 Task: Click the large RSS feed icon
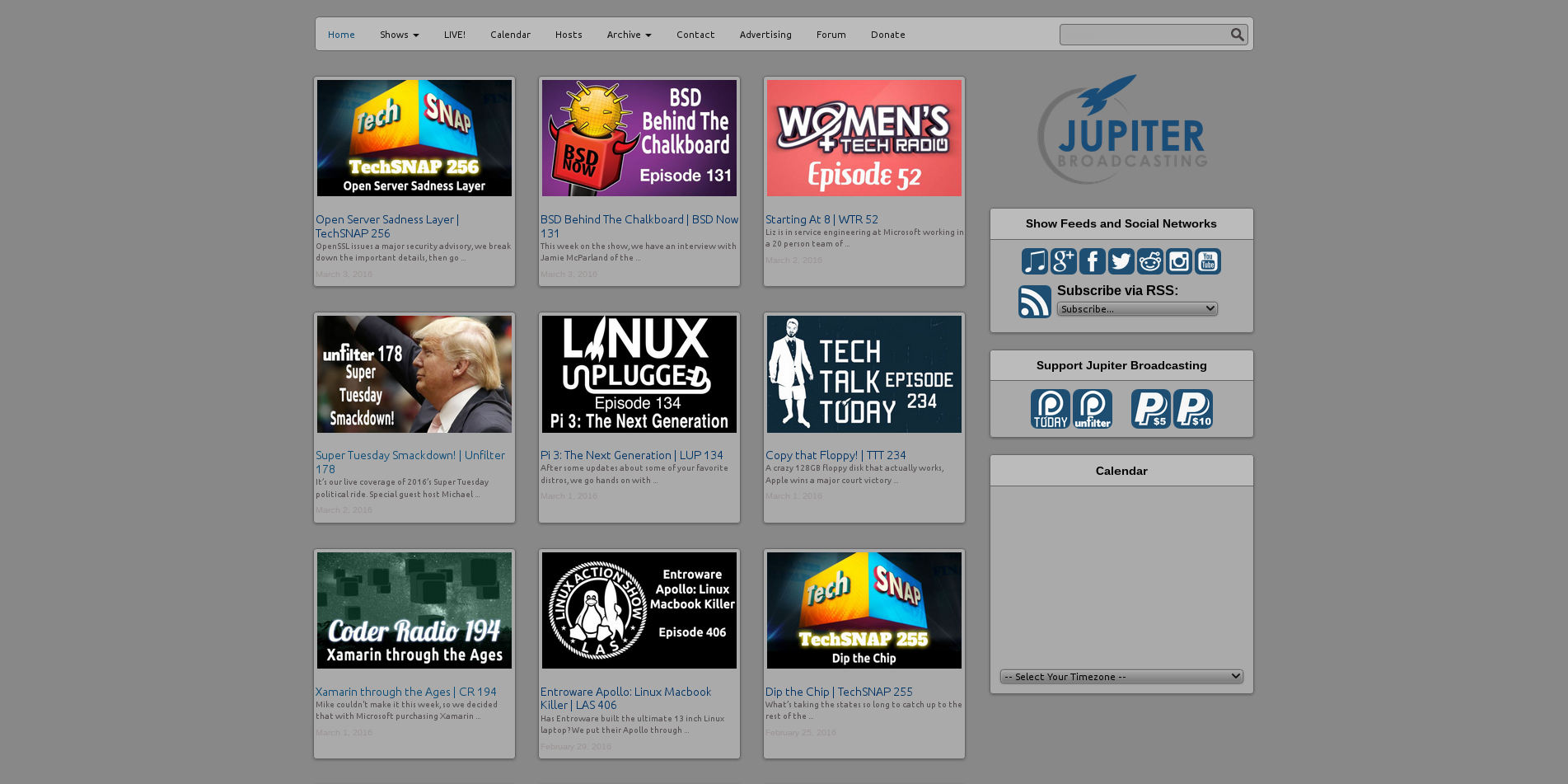1035,302
